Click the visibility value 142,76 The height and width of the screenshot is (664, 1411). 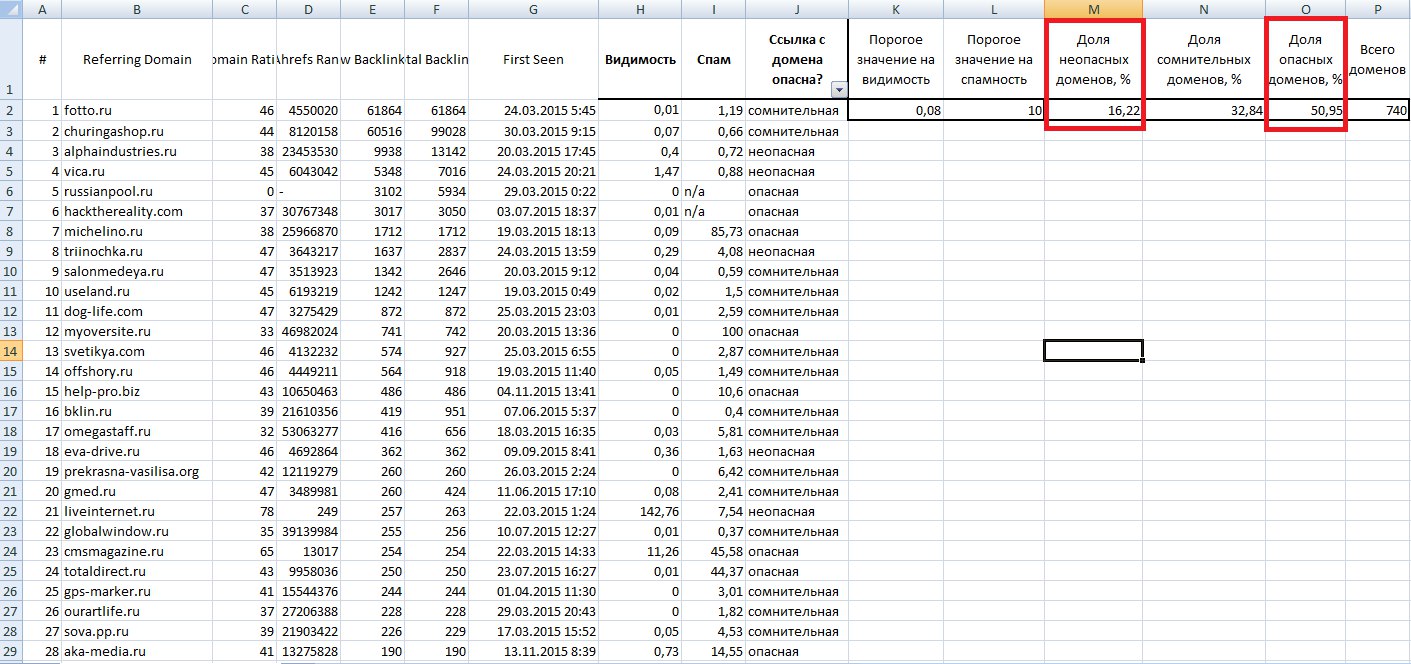640,511
